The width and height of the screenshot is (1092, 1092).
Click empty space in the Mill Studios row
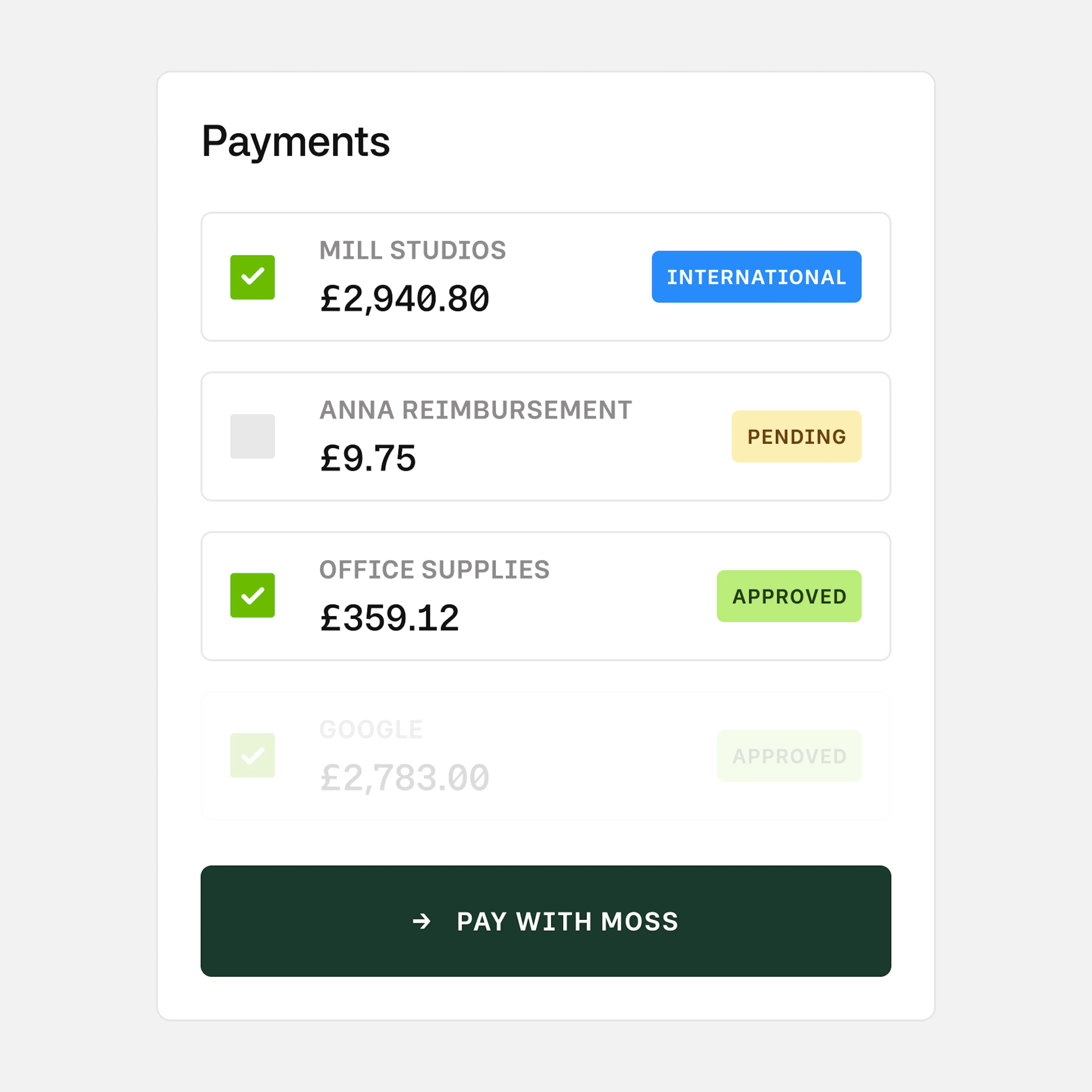click(x=576, y=277)
